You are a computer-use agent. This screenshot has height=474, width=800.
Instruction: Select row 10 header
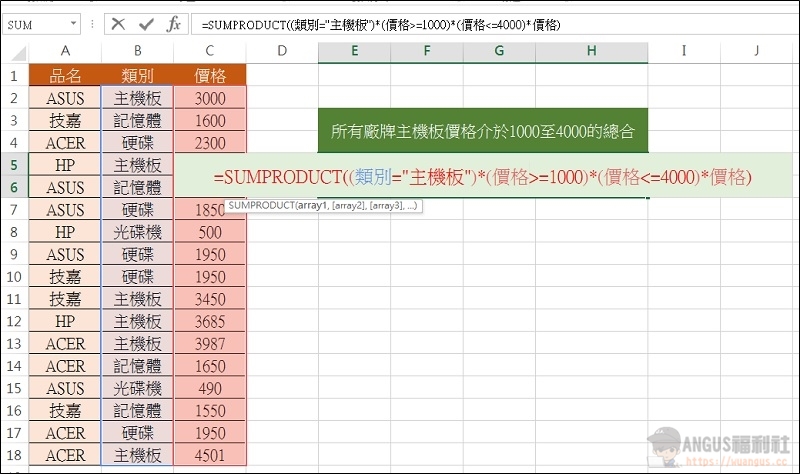tap(14, 276)
